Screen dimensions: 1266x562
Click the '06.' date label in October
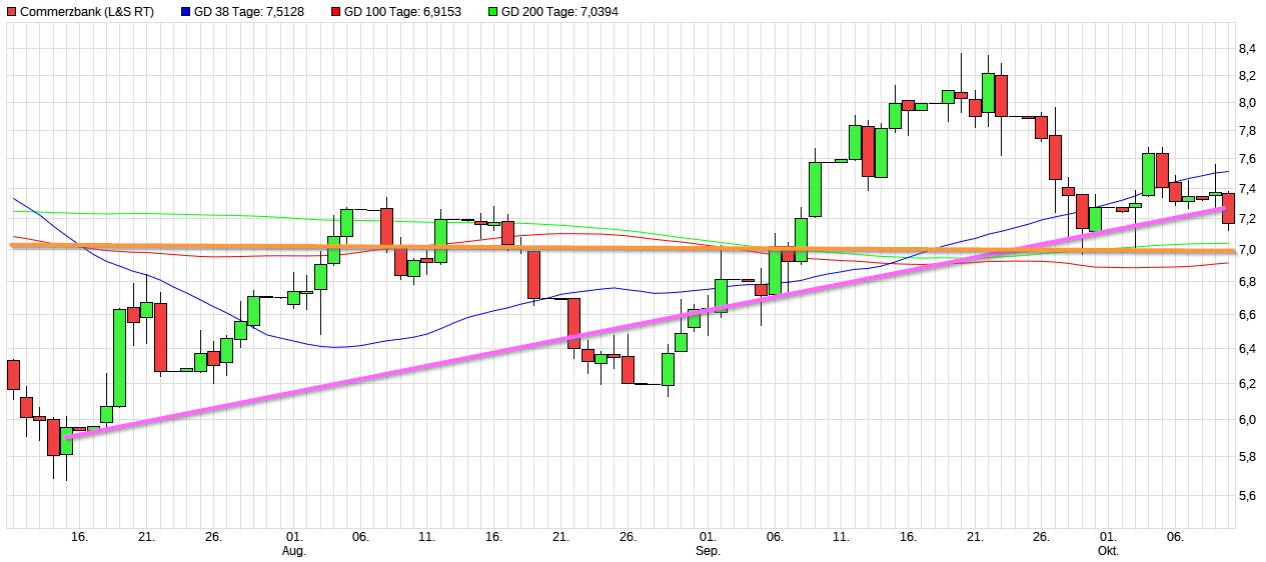click(1175, 537)
